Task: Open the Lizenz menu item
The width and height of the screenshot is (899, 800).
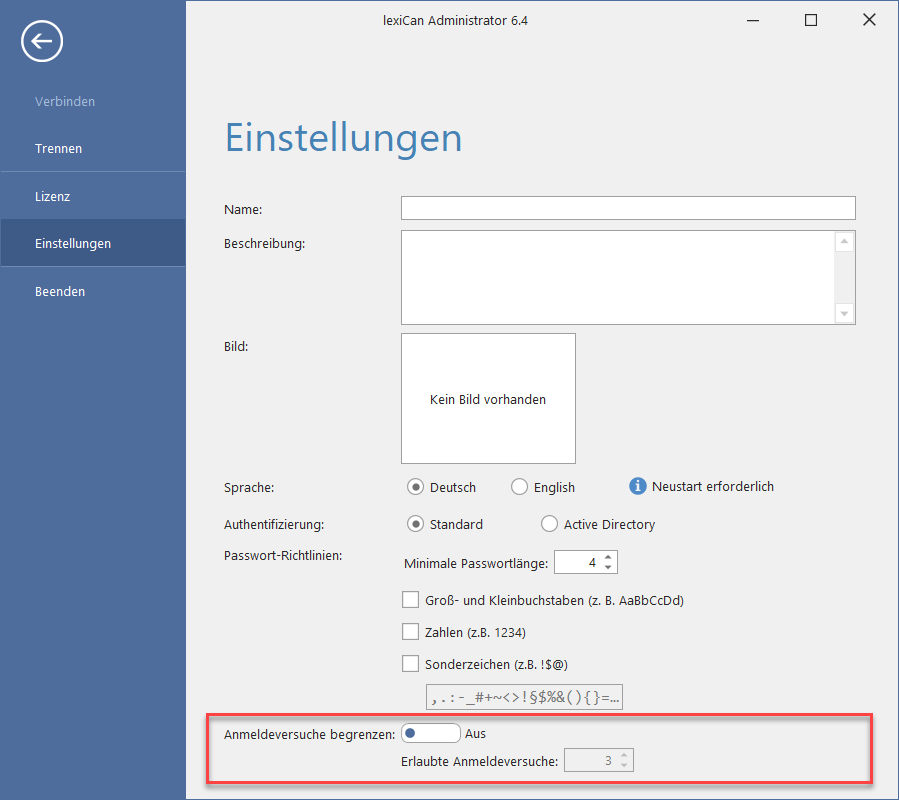Action: pos(52,196)
